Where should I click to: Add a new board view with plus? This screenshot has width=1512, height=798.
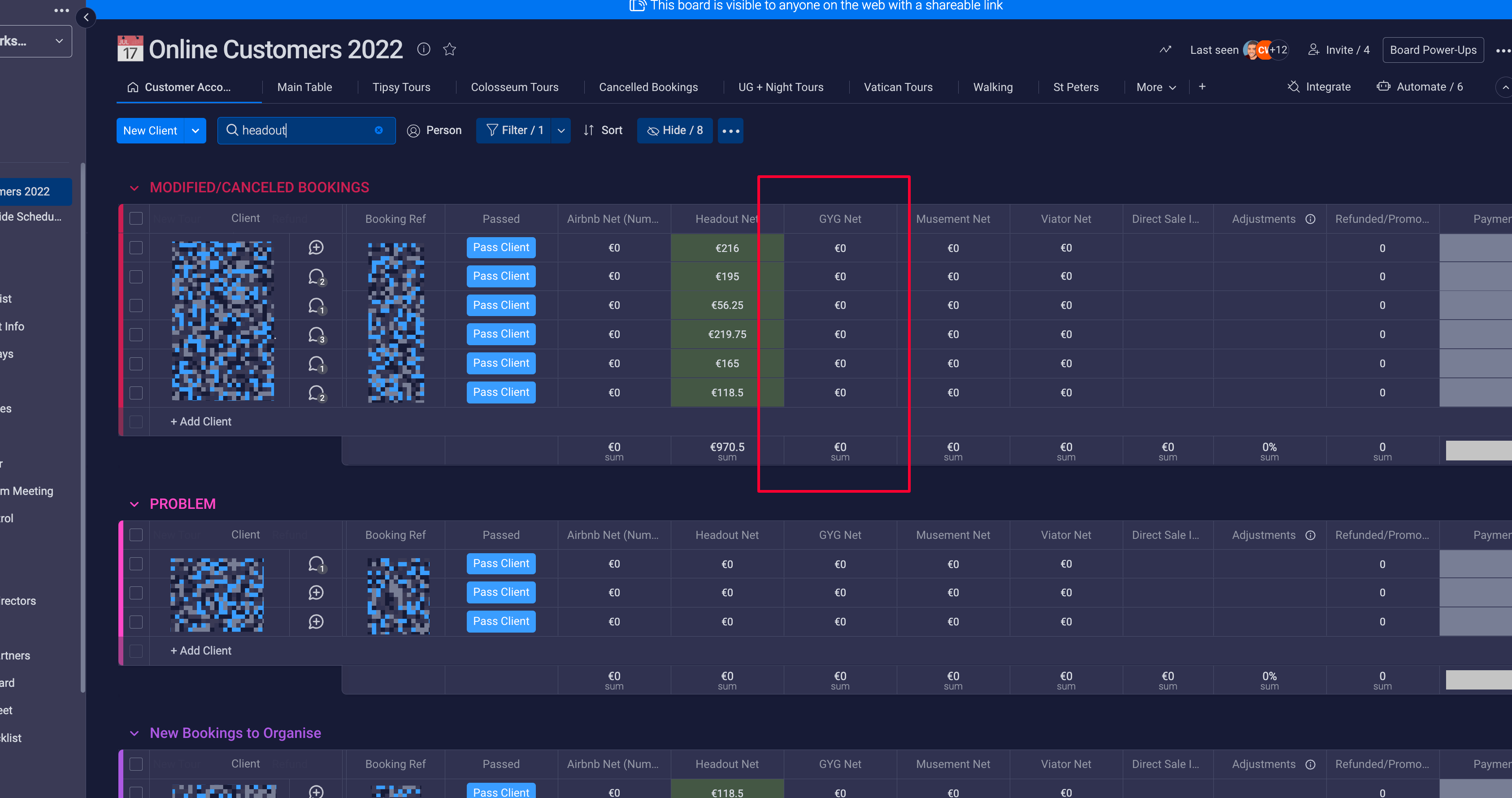point(1202,87)
